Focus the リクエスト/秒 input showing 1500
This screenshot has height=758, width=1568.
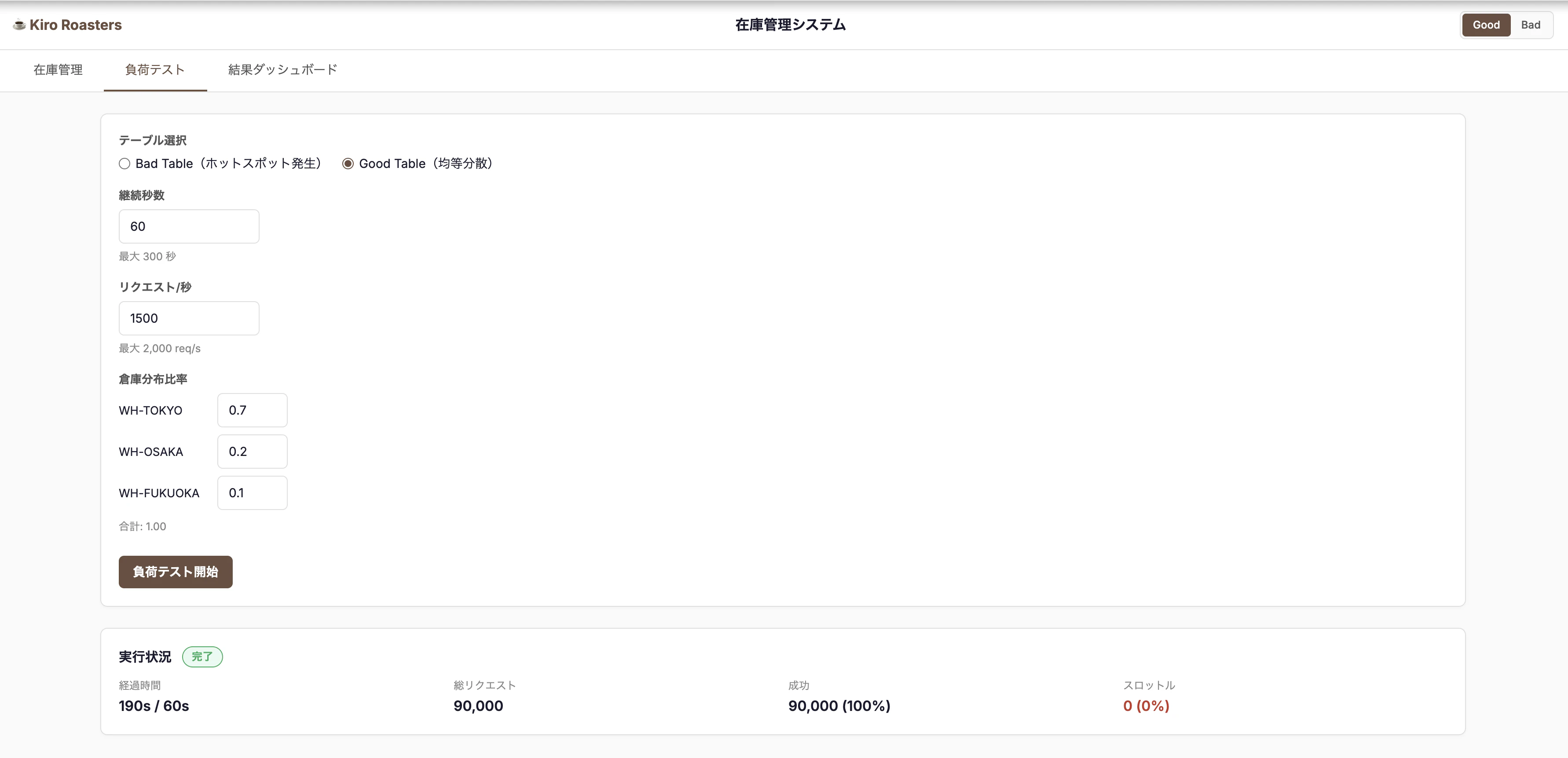[189, 318]
